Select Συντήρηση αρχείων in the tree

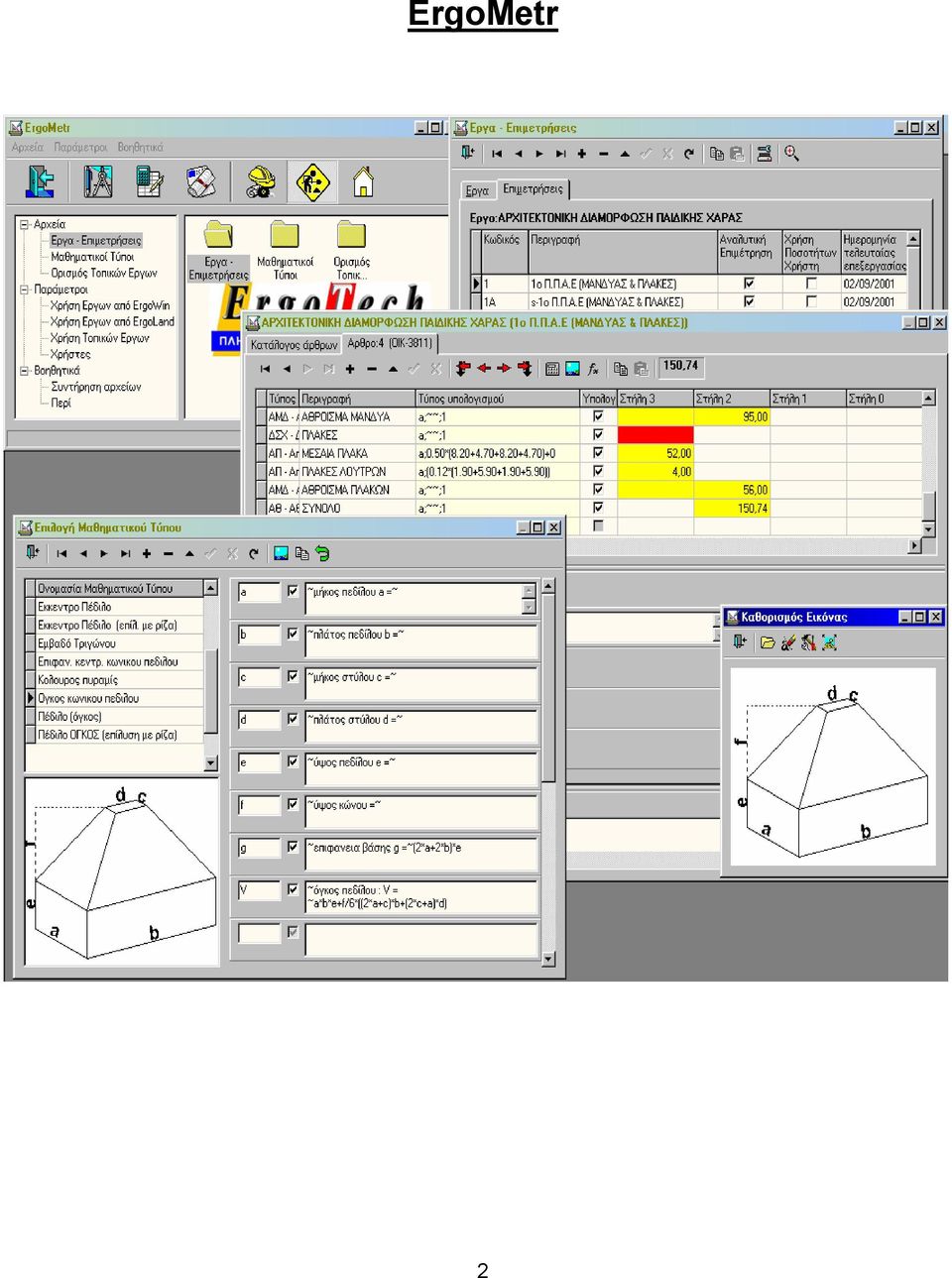(96, 387)
